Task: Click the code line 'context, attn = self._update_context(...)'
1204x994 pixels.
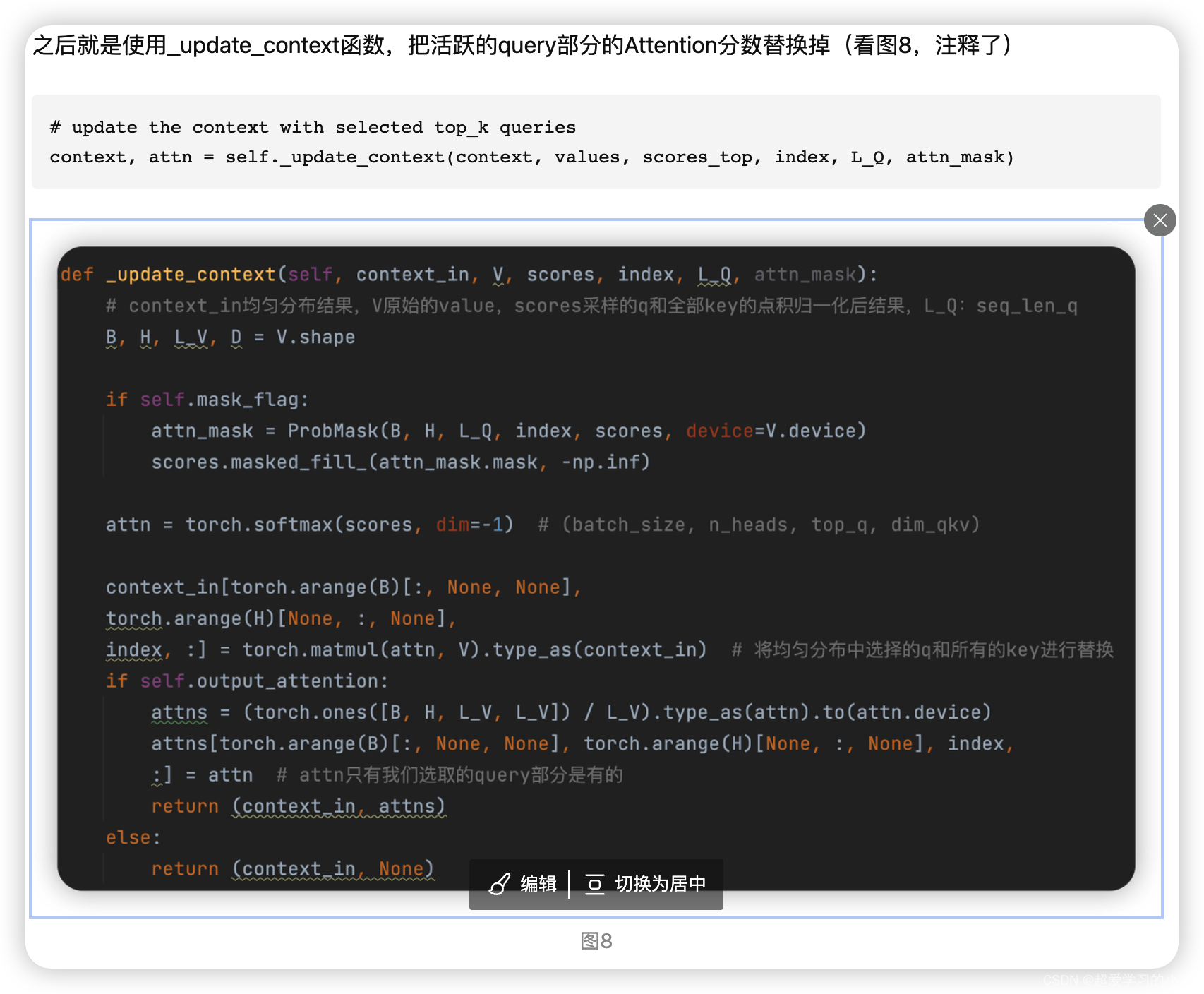Action: point(532,157)
